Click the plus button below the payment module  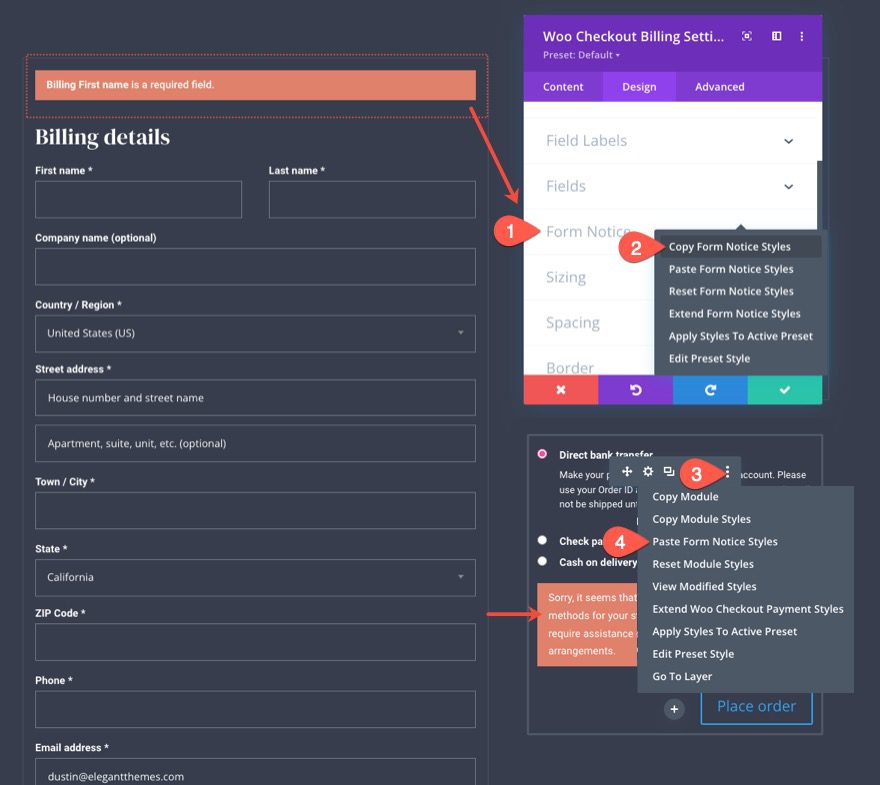[674, 708]
